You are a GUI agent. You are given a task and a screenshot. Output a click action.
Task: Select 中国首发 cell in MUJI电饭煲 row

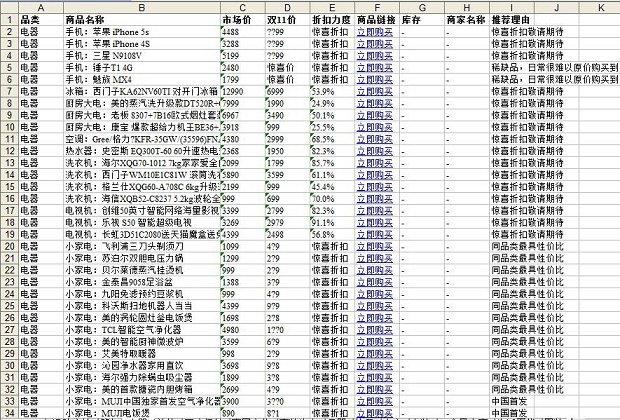(512, 413)
